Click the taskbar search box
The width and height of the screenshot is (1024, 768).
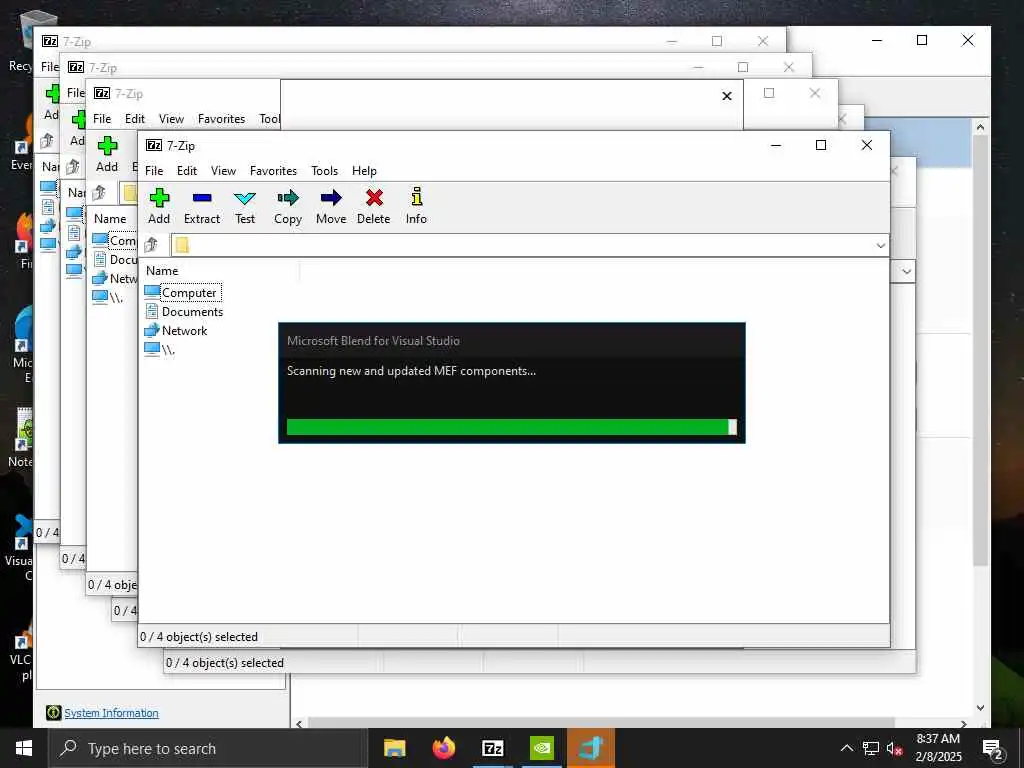(x=208, y=748)
